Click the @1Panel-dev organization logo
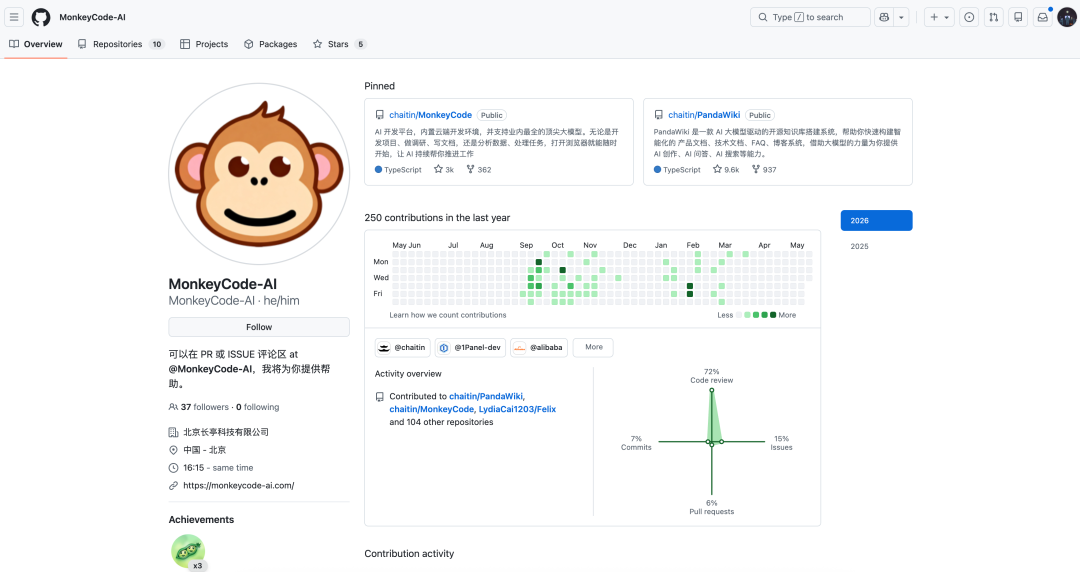This screenshot has width=1080, height=572. (x=444, y=347)
